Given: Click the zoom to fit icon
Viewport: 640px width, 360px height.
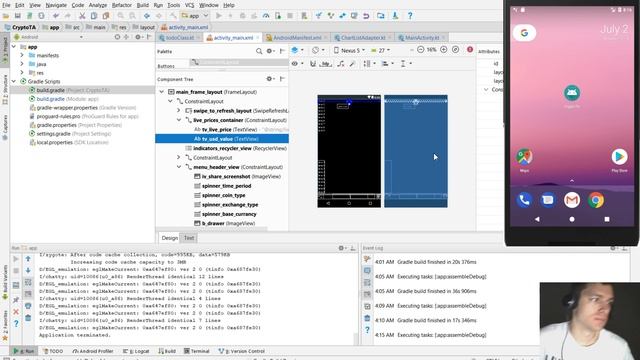Looking at the screenshot, I should click(x=455, y=50).
